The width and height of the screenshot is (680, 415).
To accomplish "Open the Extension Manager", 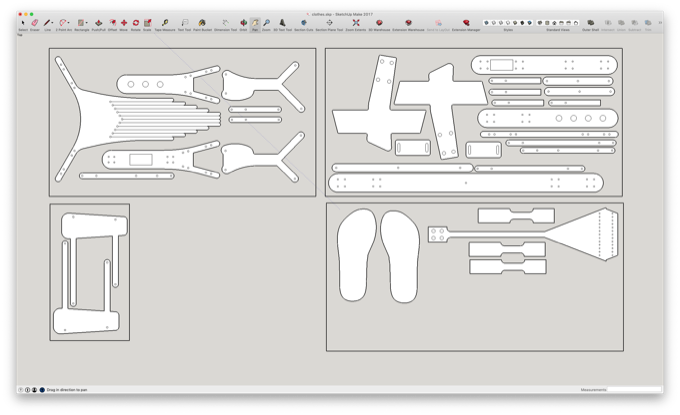I will pos(466,23).
